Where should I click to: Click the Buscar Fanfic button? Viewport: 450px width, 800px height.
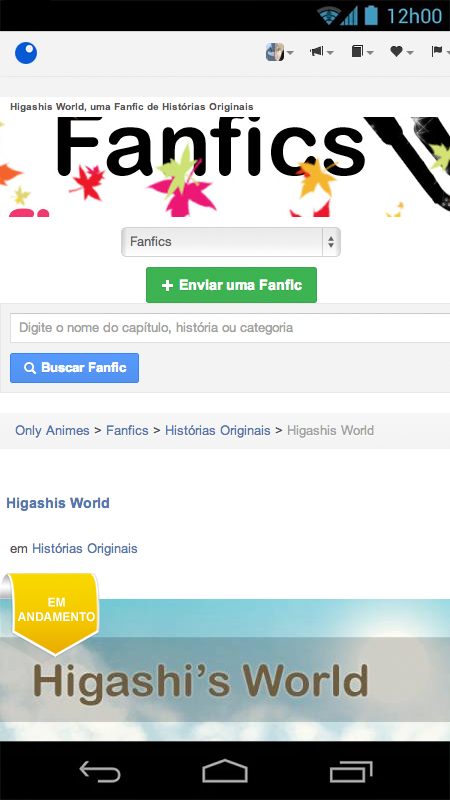(x=74, y=368)
